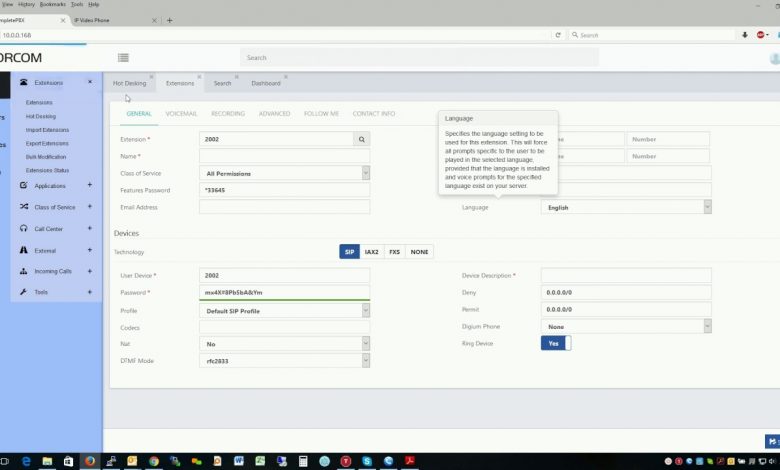Click the Call Center headset icon in sidebar
This screenshot has width=780, height=470.
(x=24, y=228)
